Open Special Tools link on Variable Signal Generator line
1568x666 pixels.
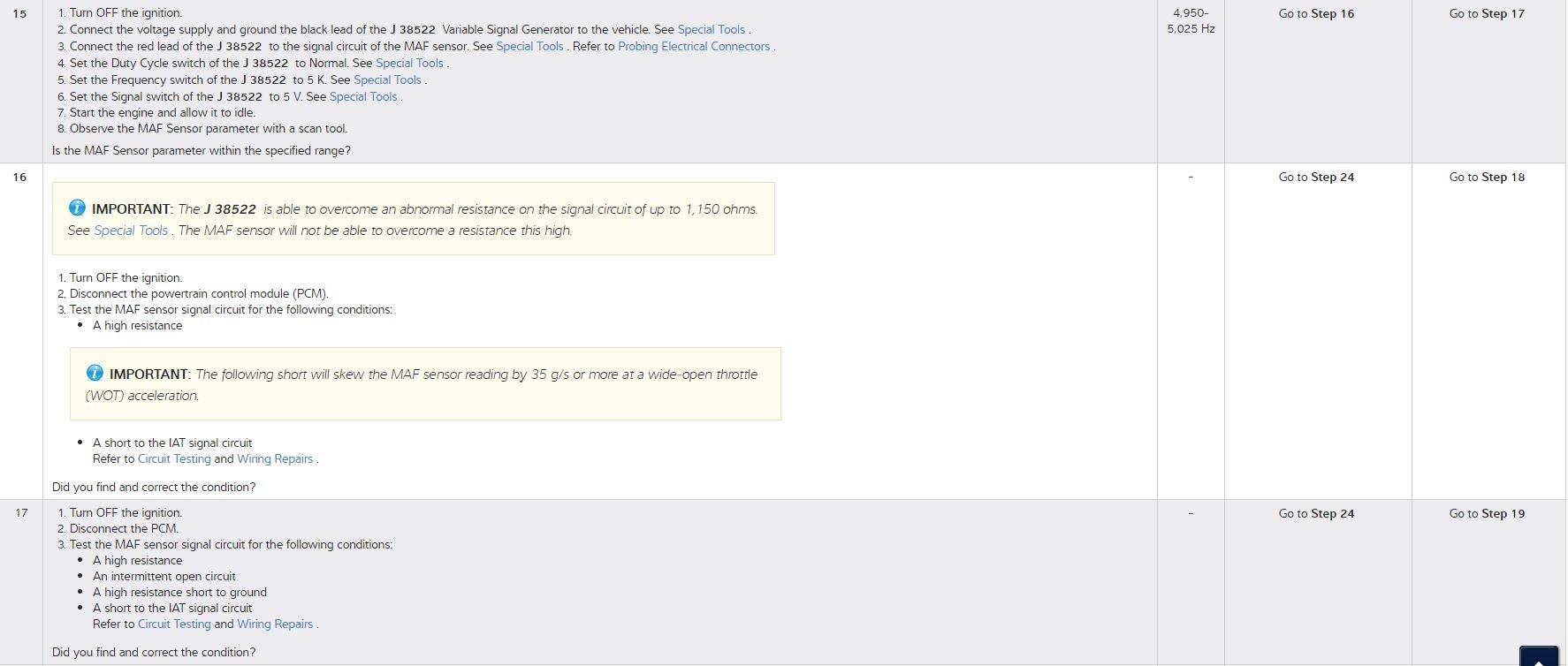(x=711, y=29)
